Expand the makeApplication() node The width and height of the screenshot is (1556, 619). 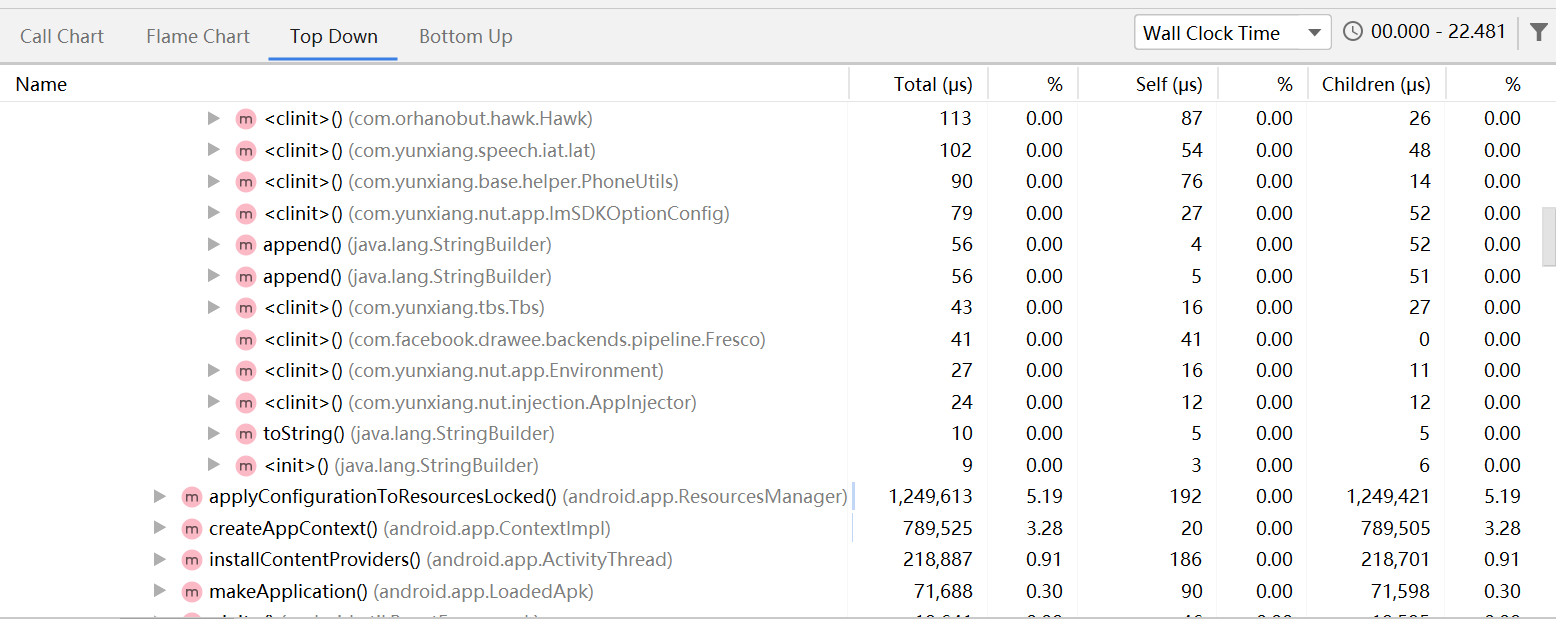tap(159, 592)
